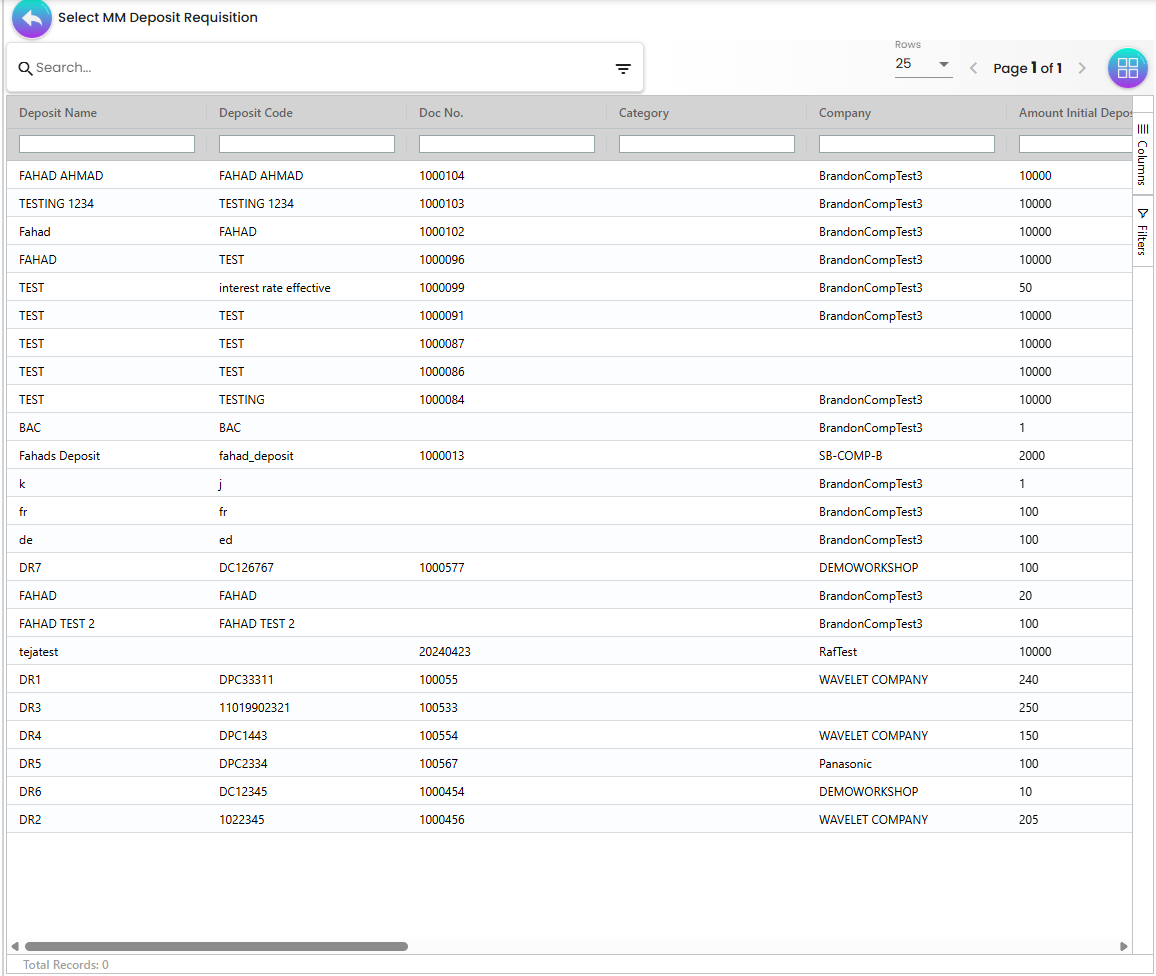Image resolution: width=1156 pixels, height=976 pixels.
Task: Click the Company filter box
Action: tap(906, 144)
